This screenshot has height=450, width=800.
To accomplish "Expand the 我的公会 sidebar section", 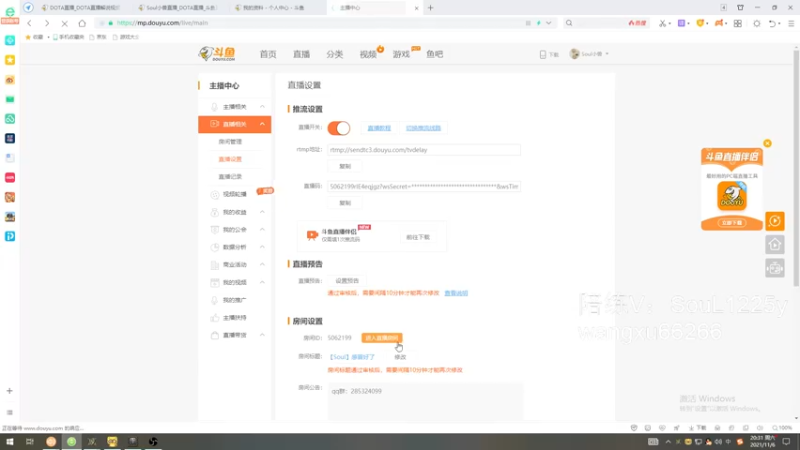I will point(262,230).
